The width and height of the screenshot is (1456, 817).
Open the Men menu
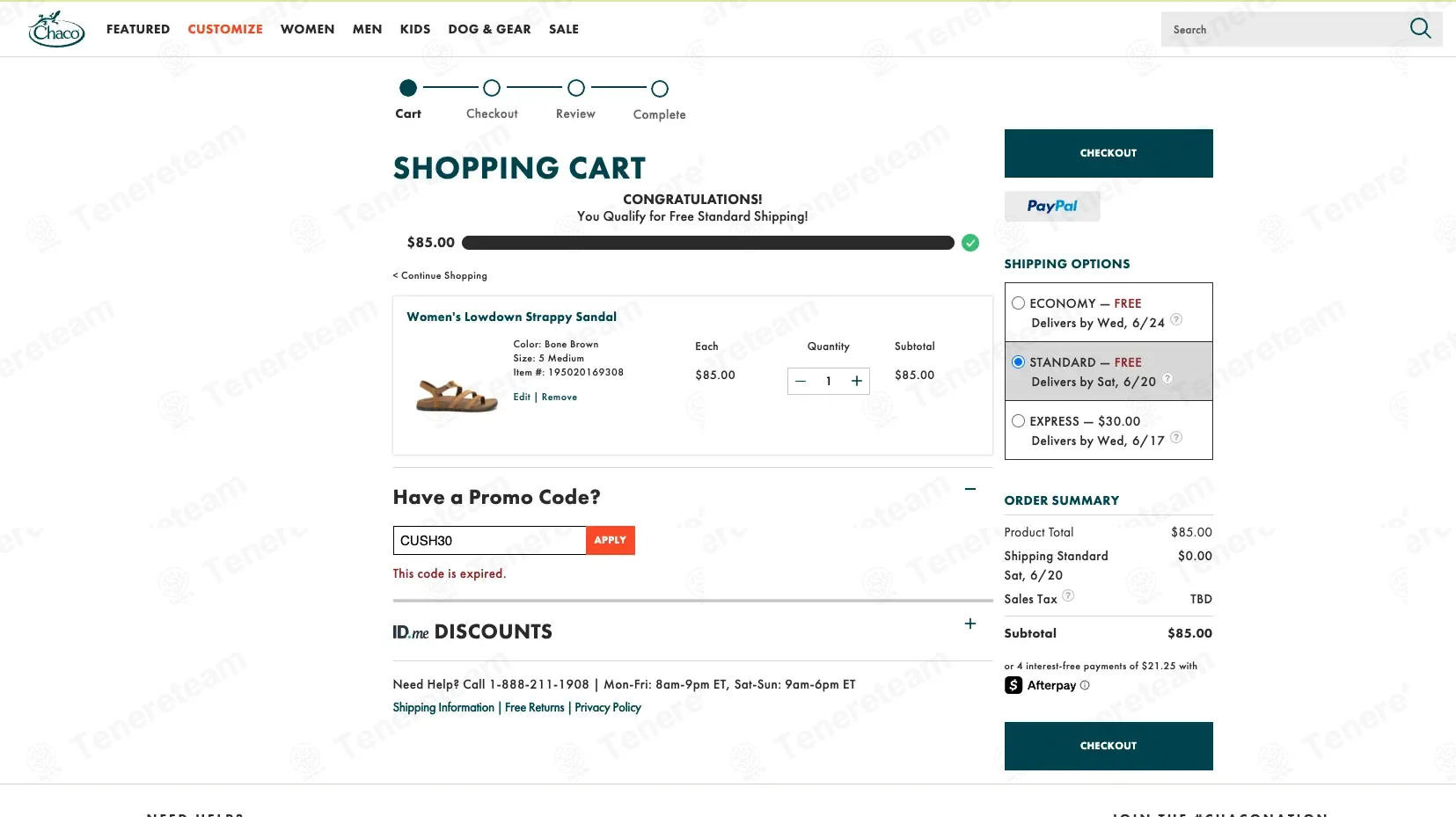tap(368, 29)
